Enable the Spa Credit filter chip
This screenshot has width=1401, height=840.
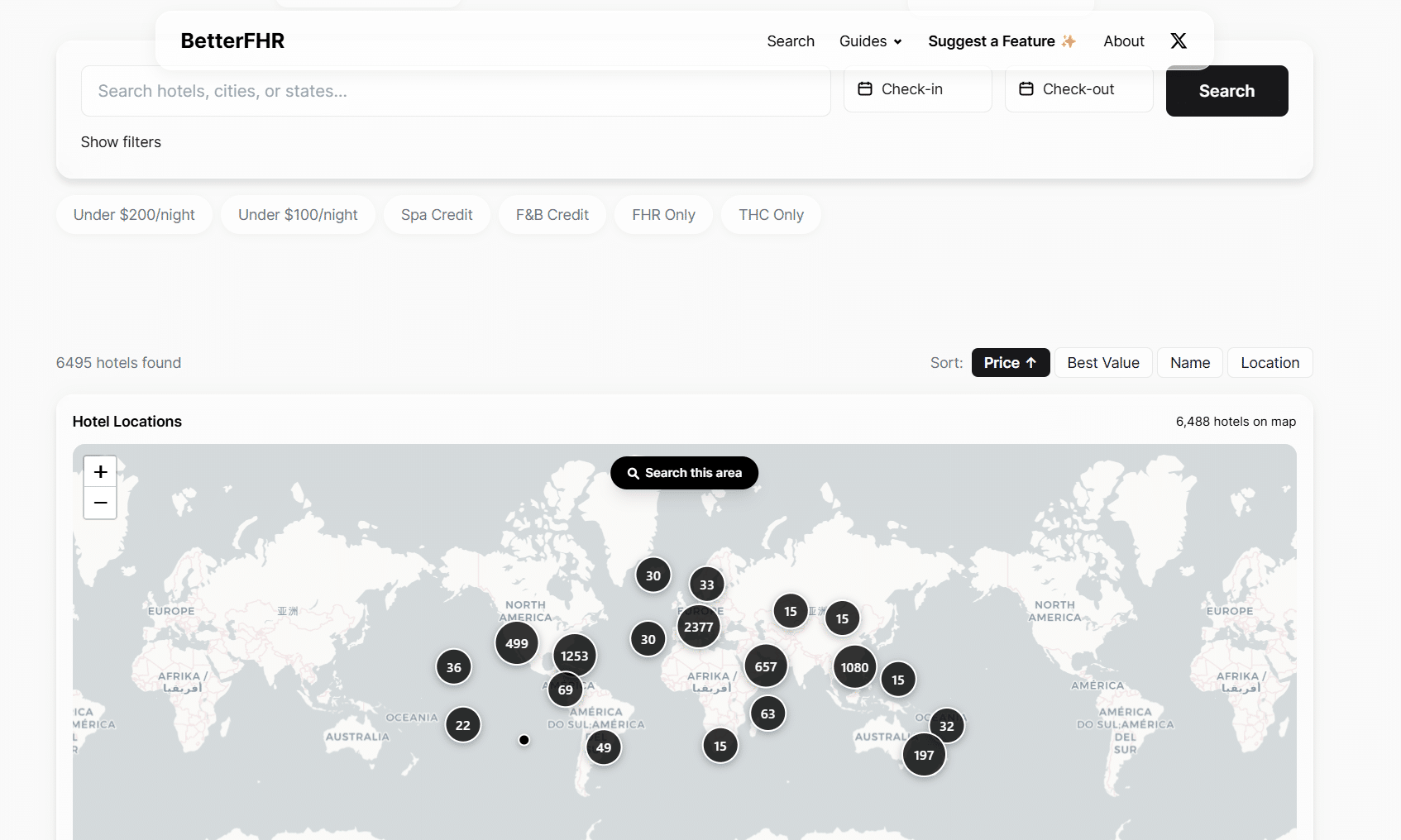pos(437,215)
